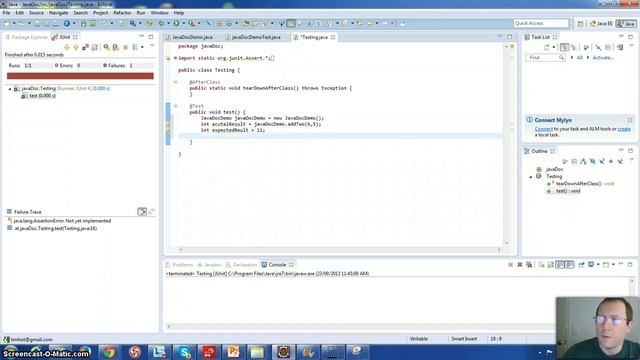This screenshot has width=640, height=360.
Task: Click the red JUnit progress bar
Action: tap(80, 76)
